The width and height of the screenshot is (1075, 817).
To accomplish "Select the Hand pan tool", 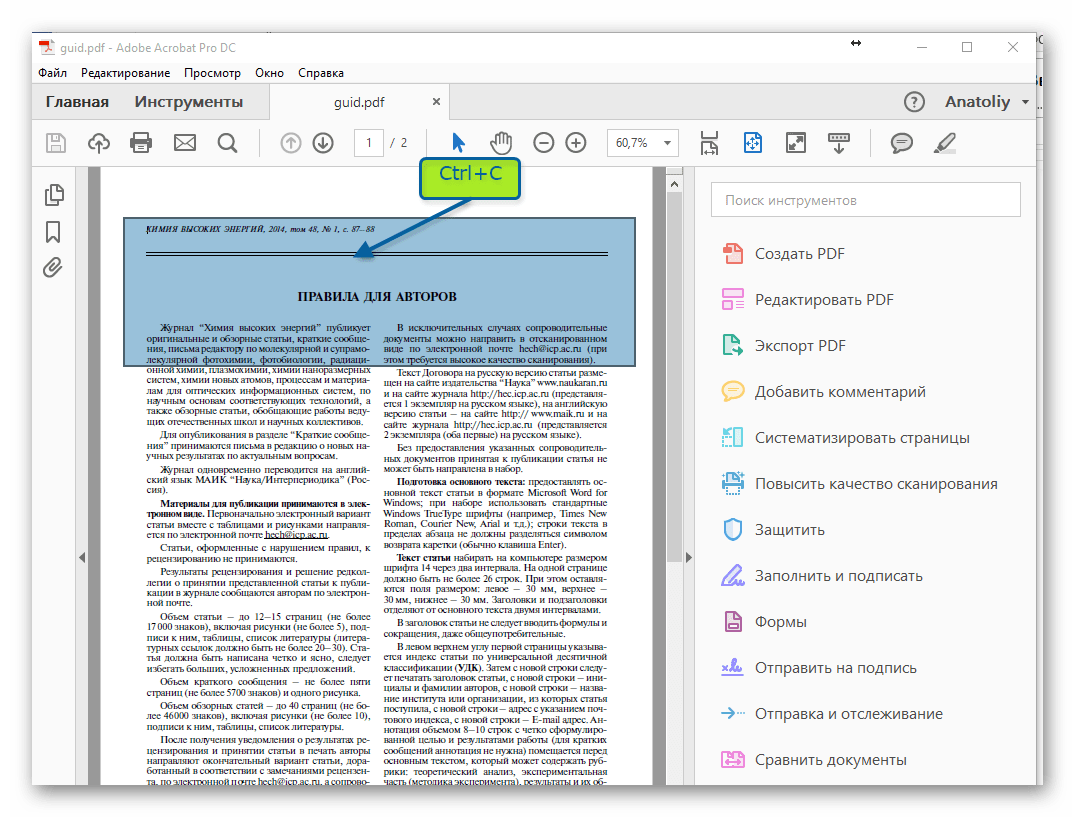I will click(x=500, y=143).
